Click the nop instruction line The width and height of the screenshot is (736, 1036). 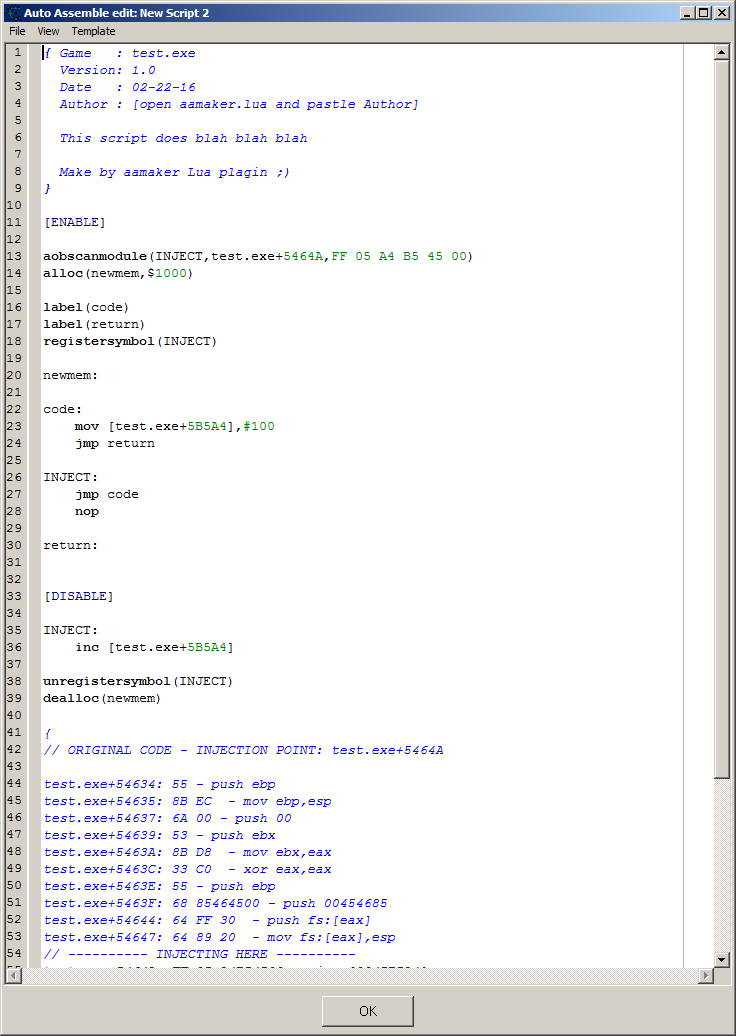[87, 511]
